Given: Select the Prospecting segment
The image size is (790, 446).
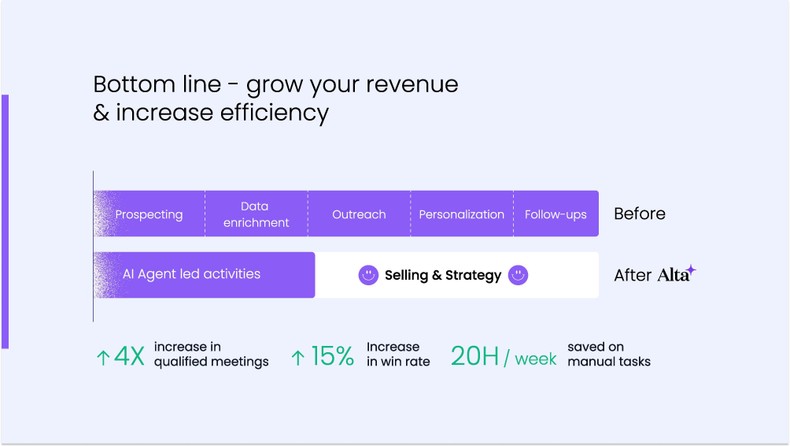Looking at the screenshot, I should [x=149, y=214].
